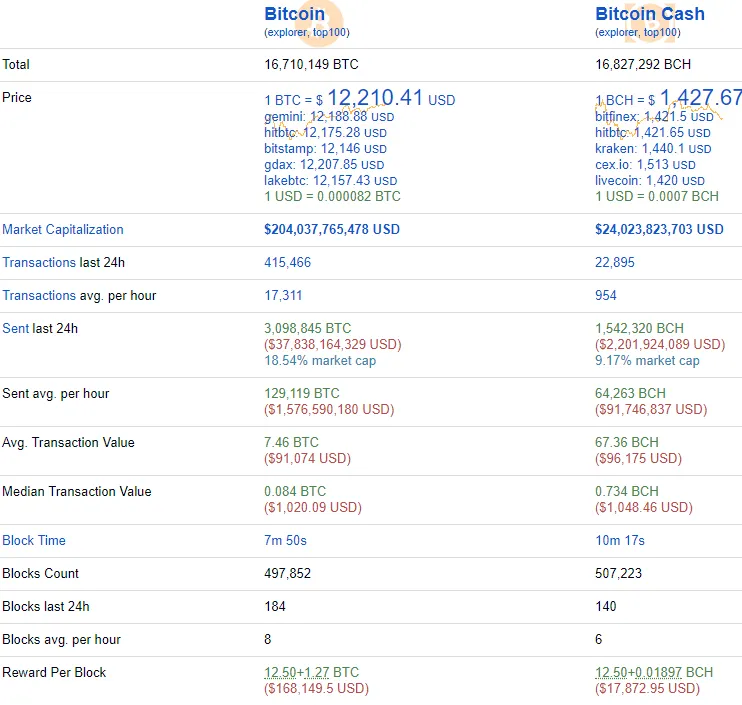Click the 0.734 BCH median transaction value
Image resolution: width=742 pixels, height=705 pixels.
627,492
